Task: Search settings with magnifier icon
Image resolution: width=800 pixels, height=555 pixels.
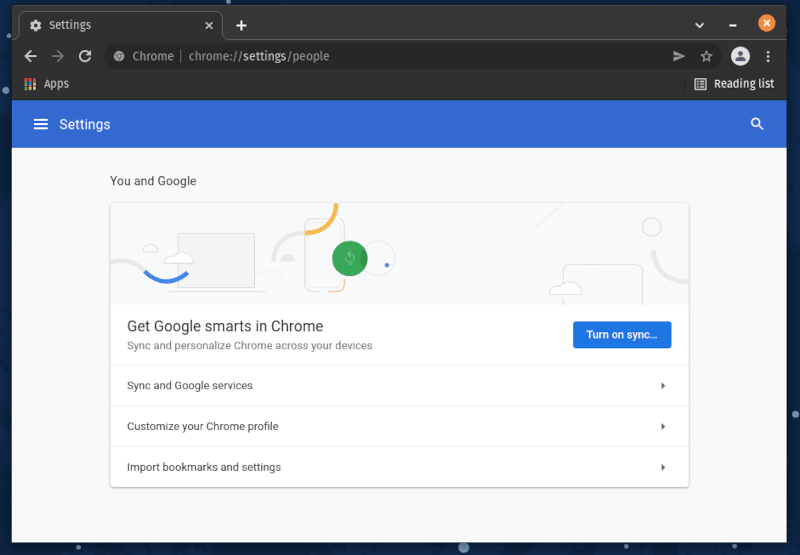Action: 757,124
